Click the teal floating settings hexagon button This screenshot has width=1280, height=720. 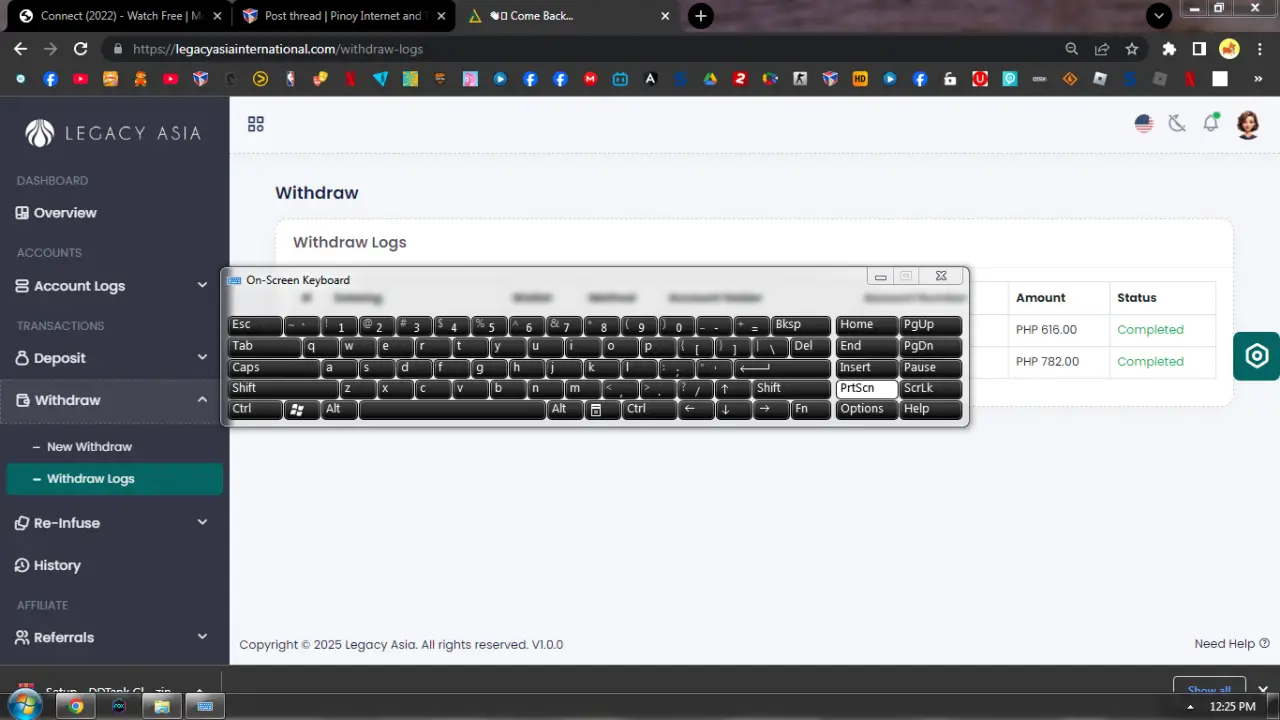(1256, 356)
